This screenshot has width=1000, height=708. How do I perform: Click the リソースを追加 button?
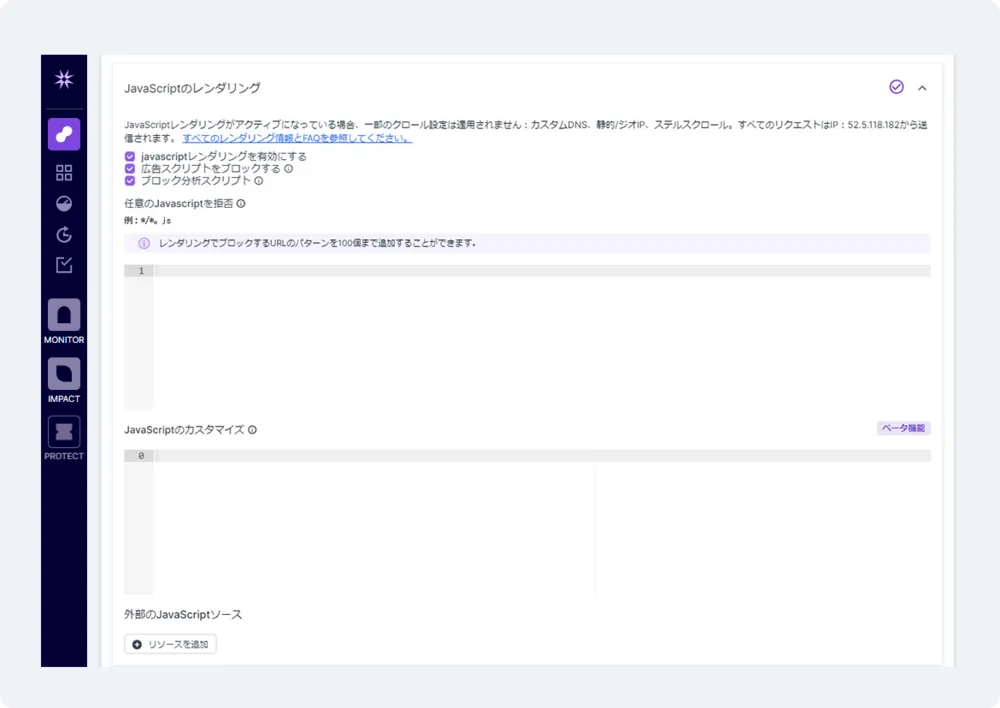coord(170,644)
